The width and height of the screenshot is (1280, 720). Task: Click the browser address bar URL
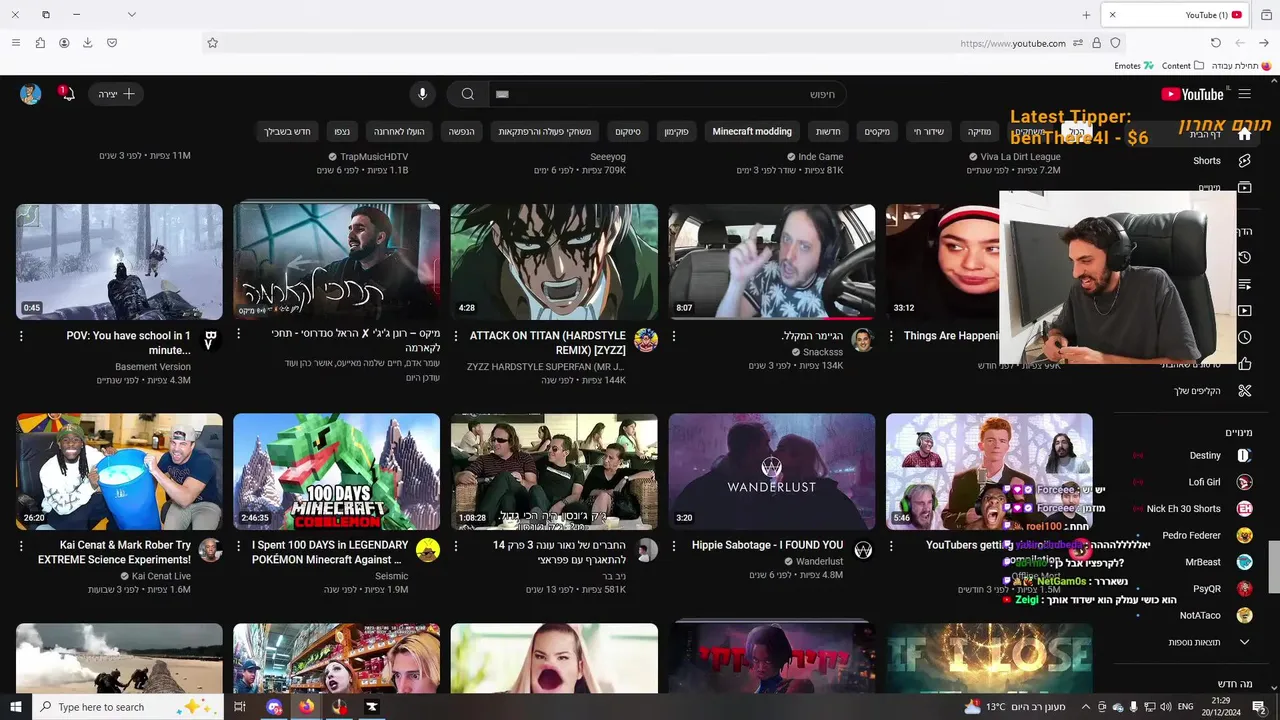(x=1012, y=43)
